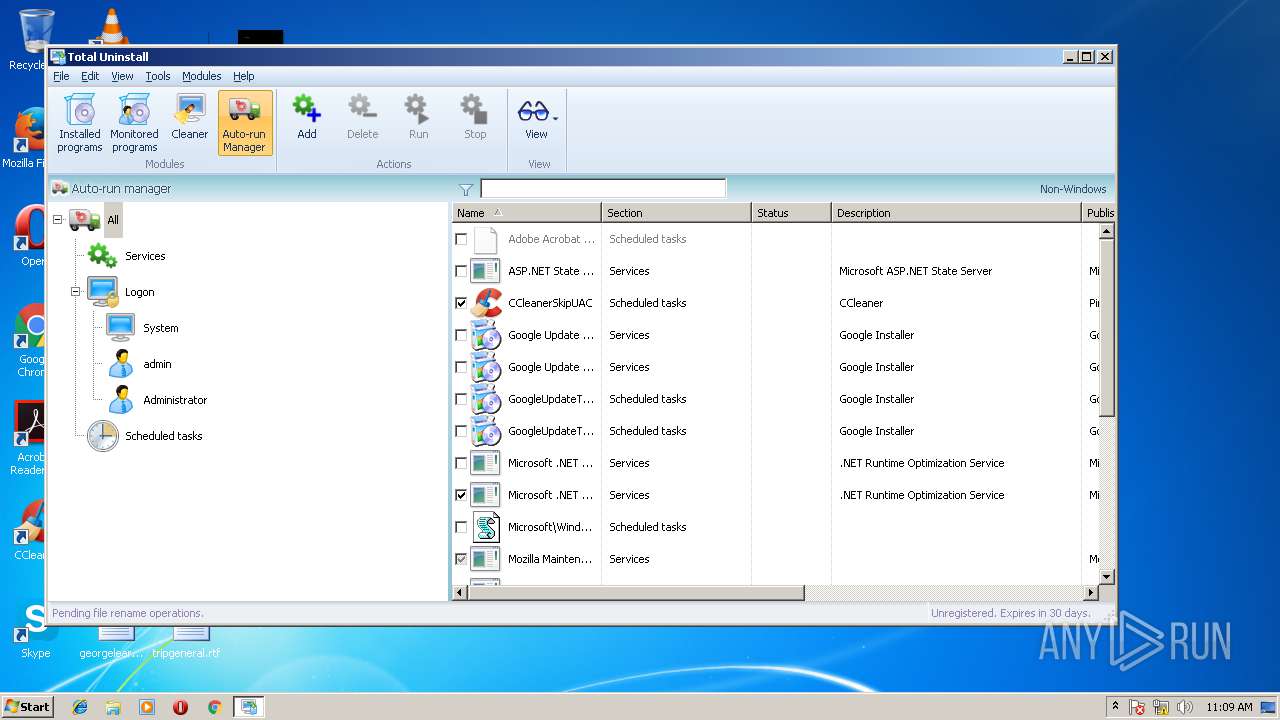This screenshot has width=1280, height=720.
Task: Open the Modules menu
Action: [201, 76]
